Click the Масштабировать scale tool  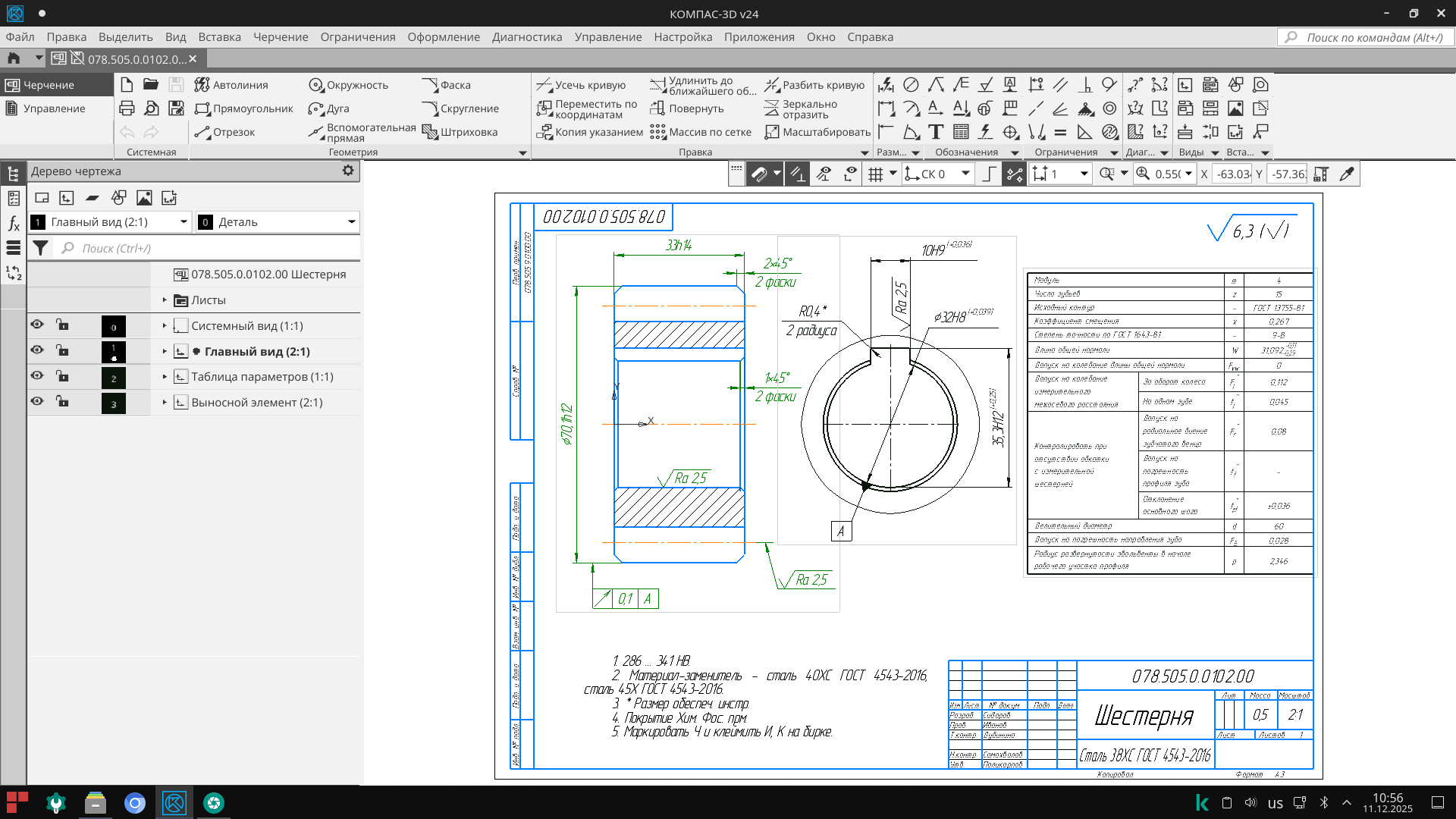pos(817,132)
